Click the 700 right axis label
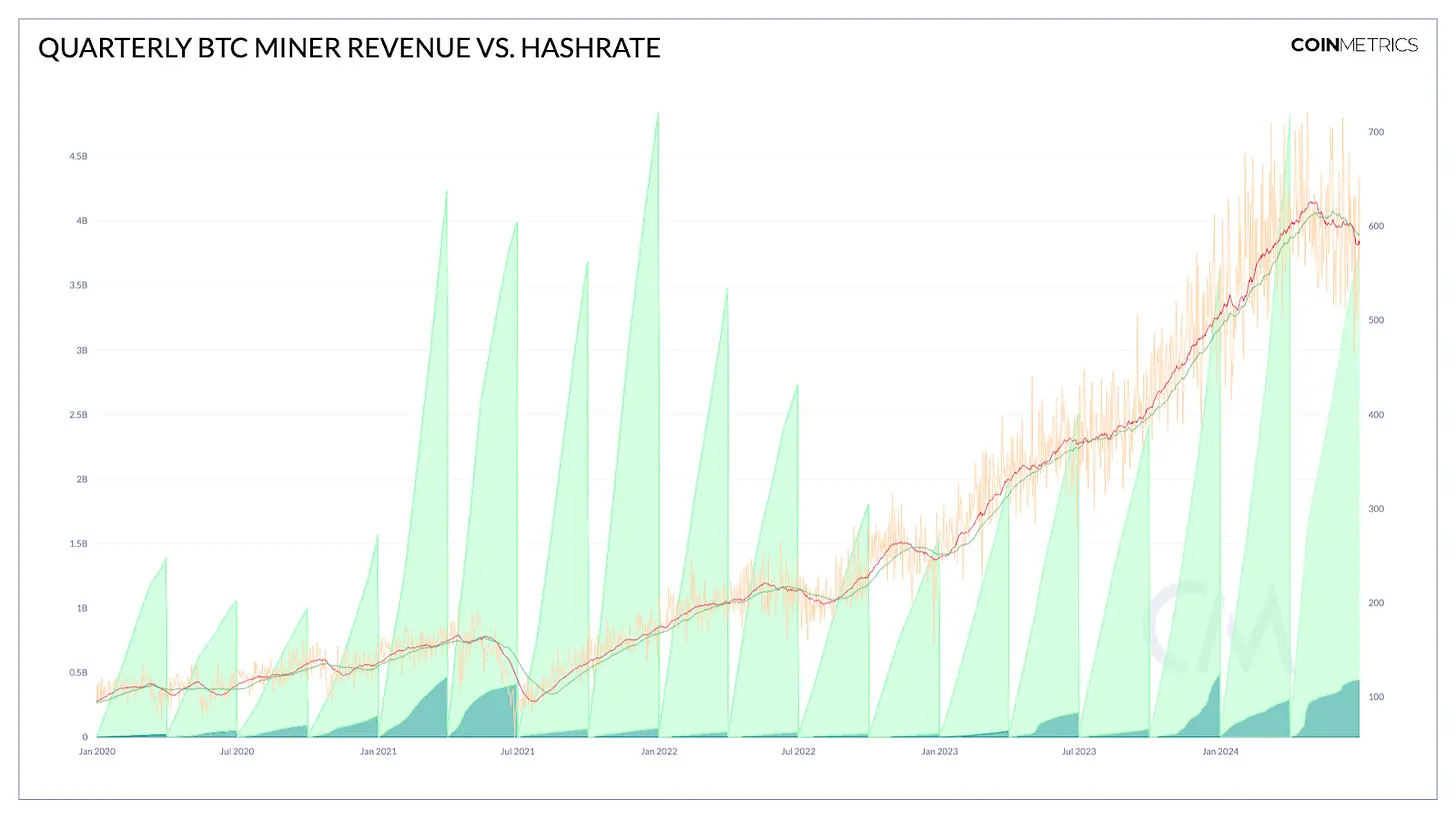 (x=1376, y=132)
